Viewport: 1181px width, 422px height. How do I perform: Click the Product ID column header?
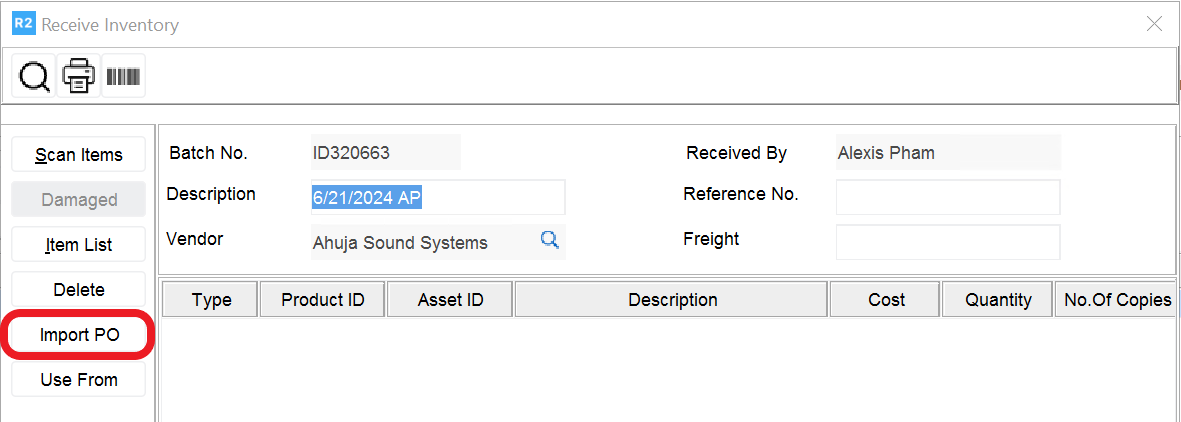pos(322,300)
